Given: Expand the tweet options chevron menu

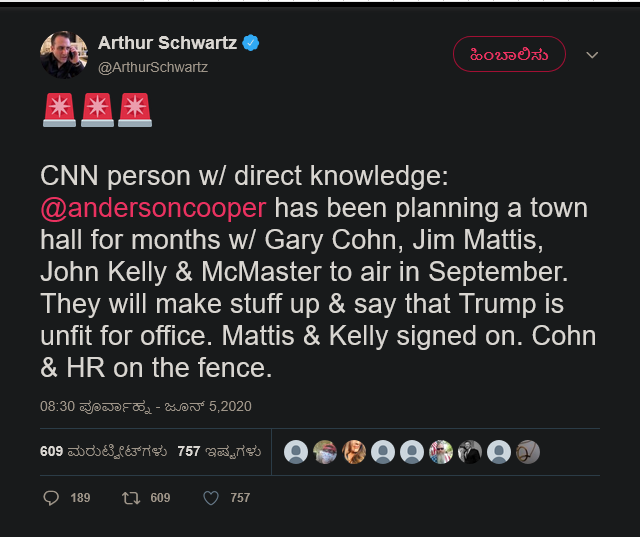Looking at the screenshot, I should coord(592,54).
